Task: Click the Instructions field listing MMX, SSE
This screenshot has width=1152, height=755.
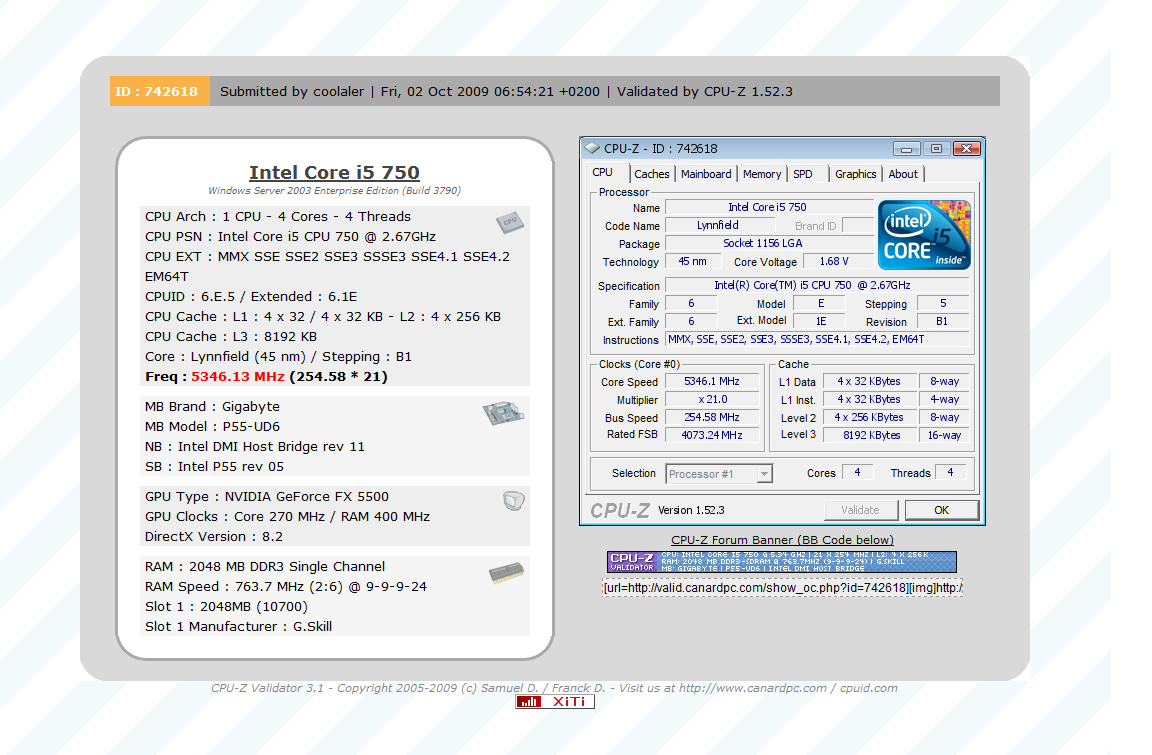Action: point(817,339)
